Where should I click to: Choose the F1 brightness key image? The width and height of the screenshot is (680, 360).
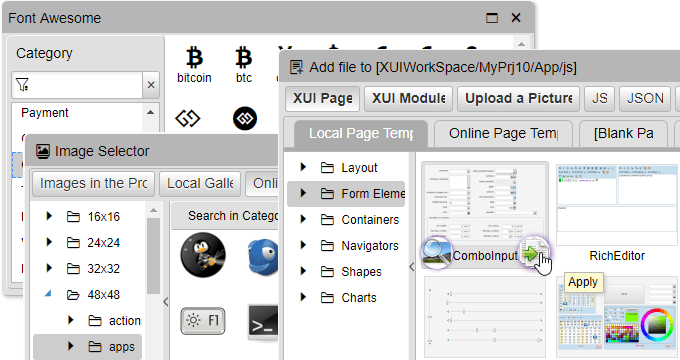click(x=203, y=321)
